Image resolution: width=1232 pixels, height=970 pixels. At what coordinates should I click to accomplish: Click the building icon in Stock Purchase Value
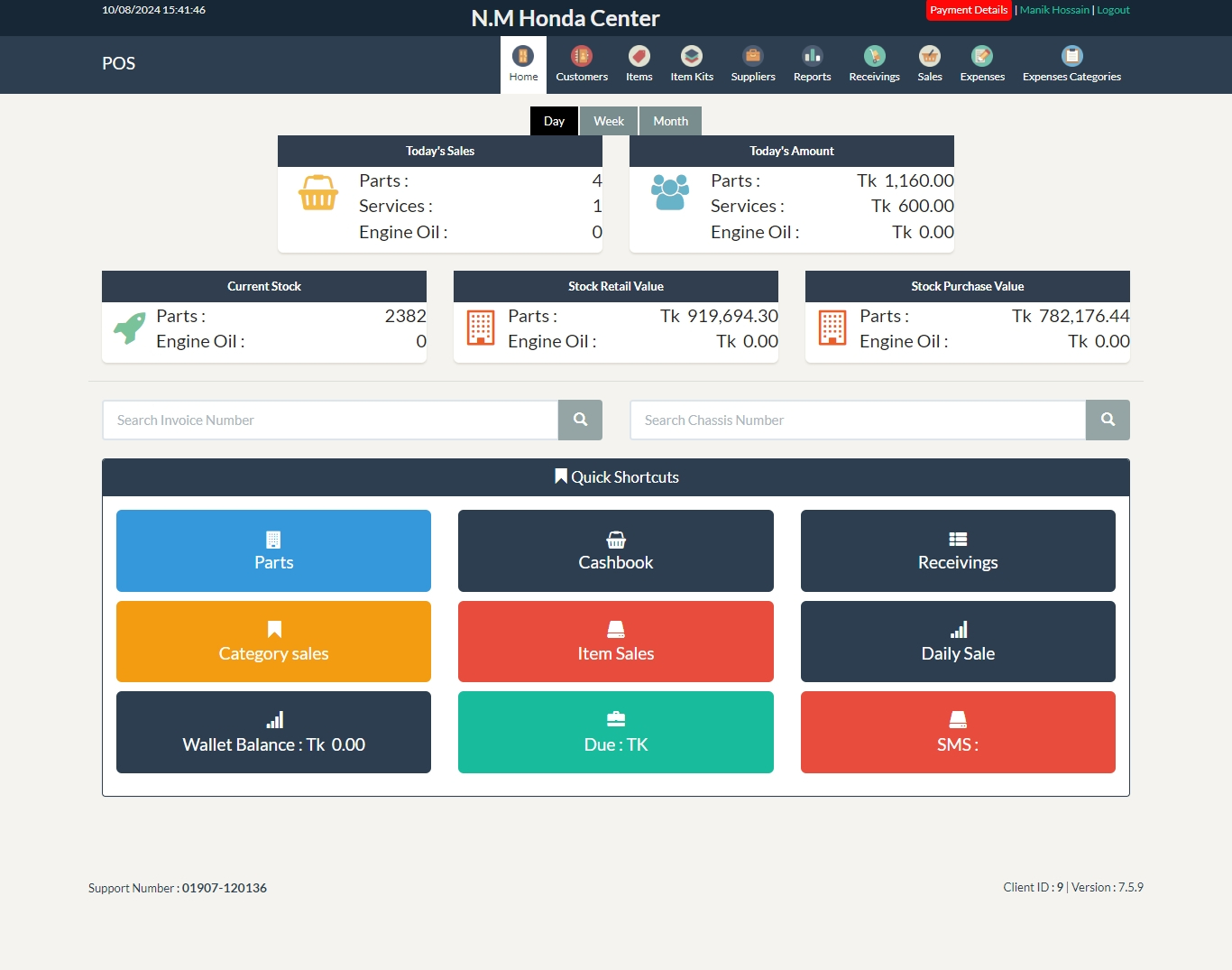pyautogui.click(x=832, y=328)
